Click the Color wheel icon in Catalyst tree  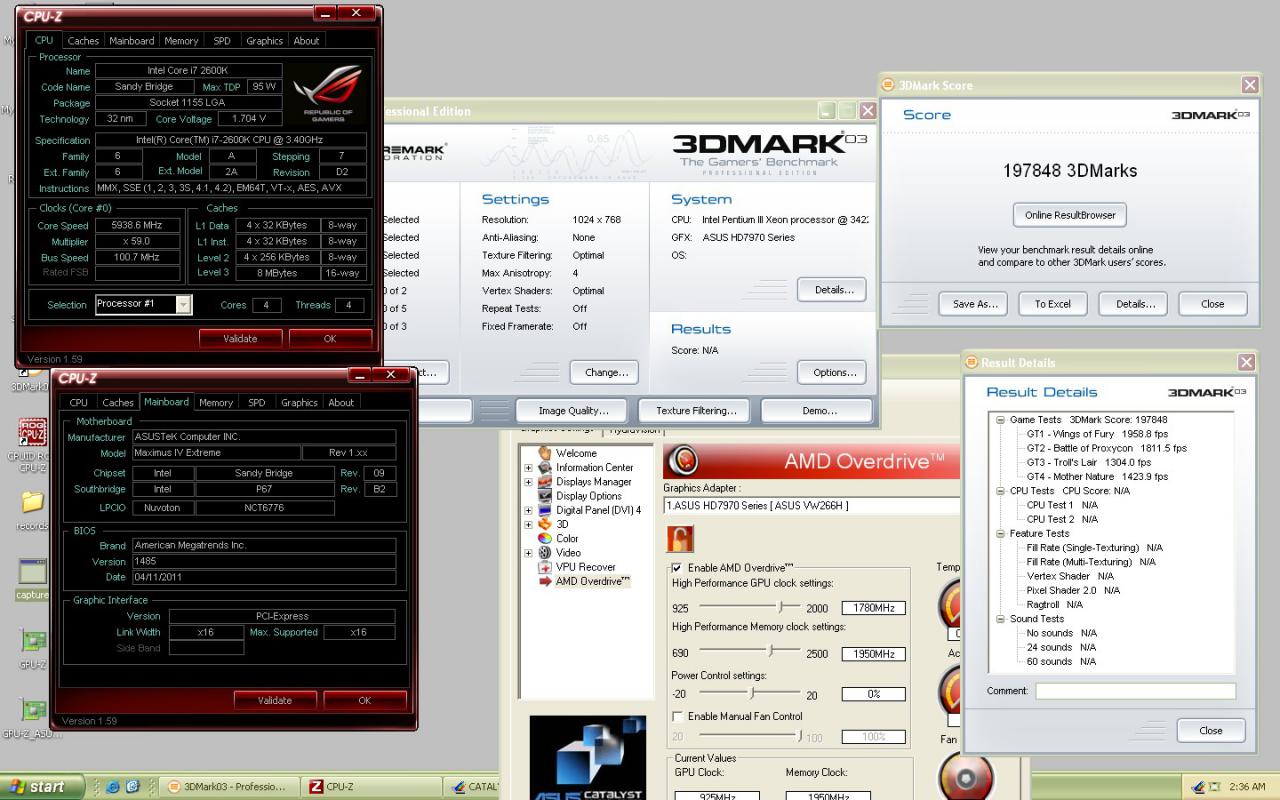[545, 538]
